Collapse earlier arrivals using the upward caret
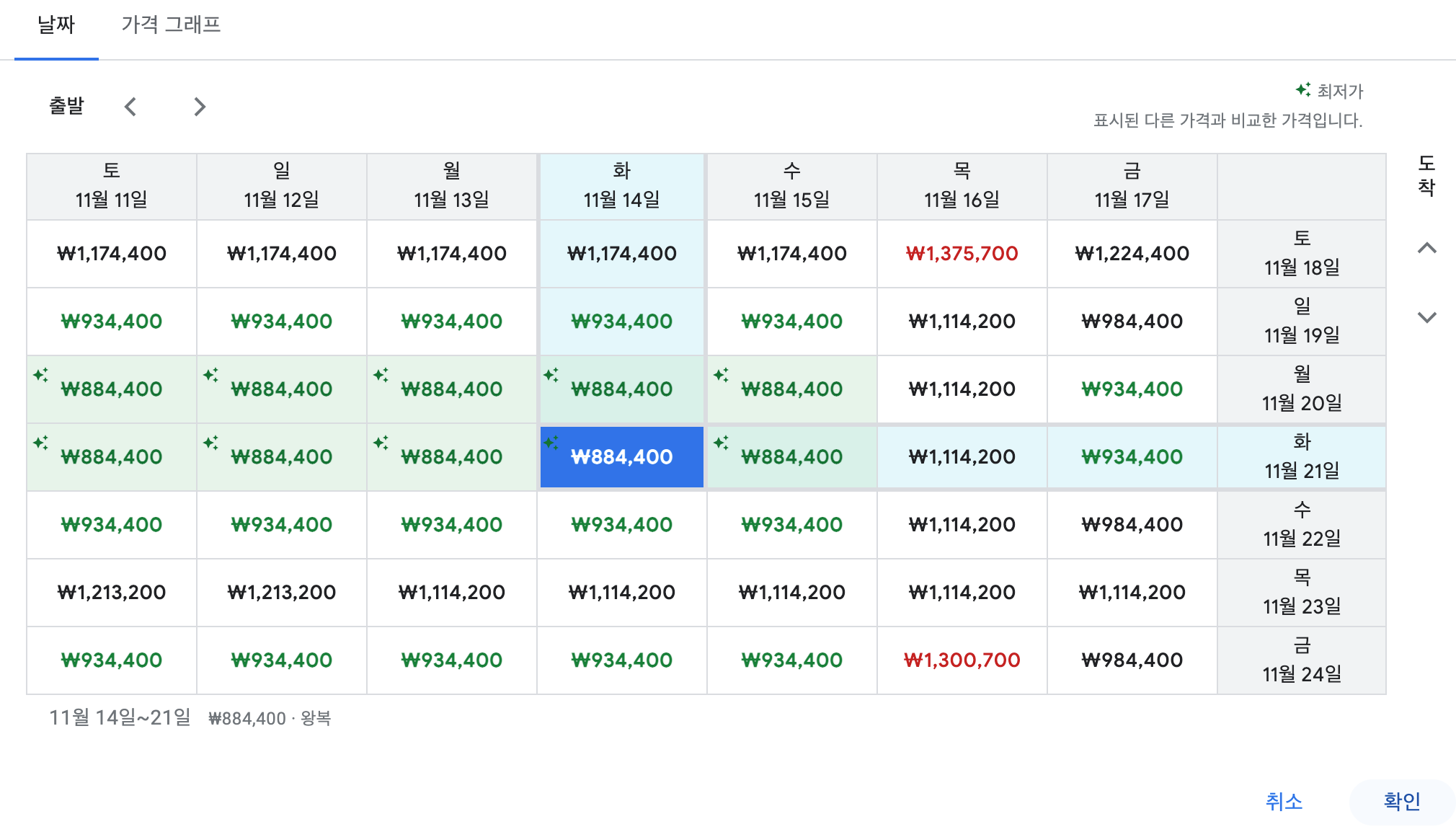 pos(1428,248)
